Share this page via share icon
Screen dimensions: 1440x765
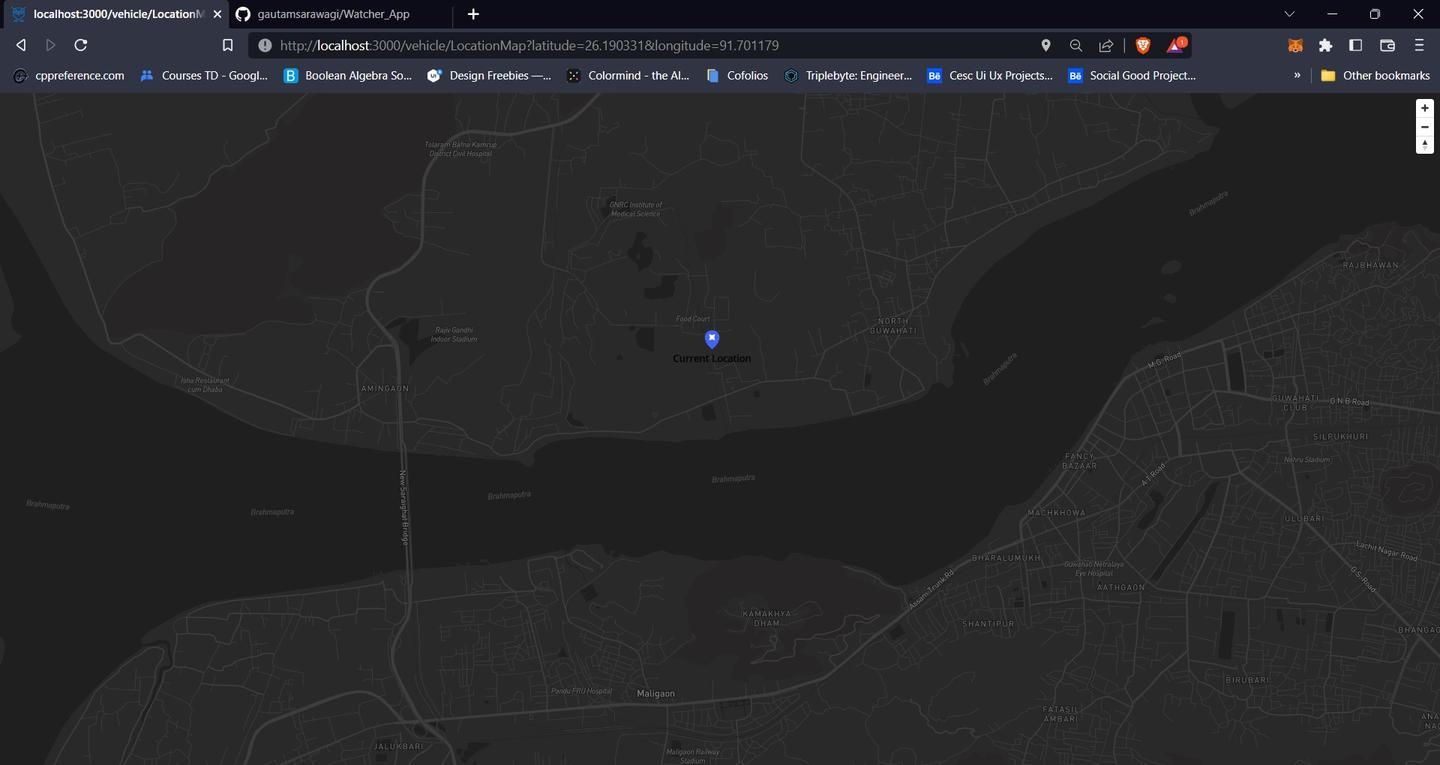[1106, 45]
